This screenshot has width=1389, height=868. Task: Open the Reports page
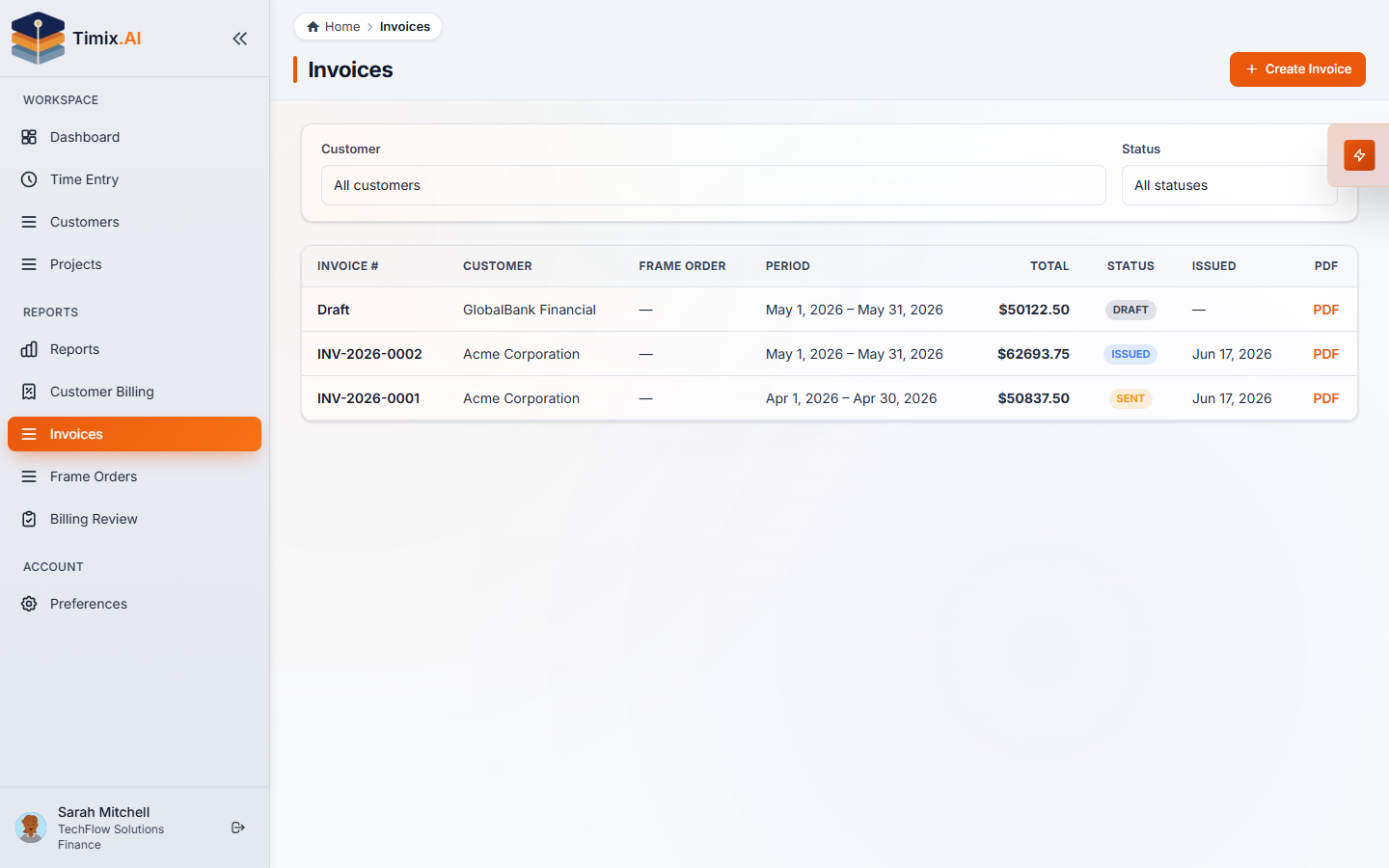(134, 349)
